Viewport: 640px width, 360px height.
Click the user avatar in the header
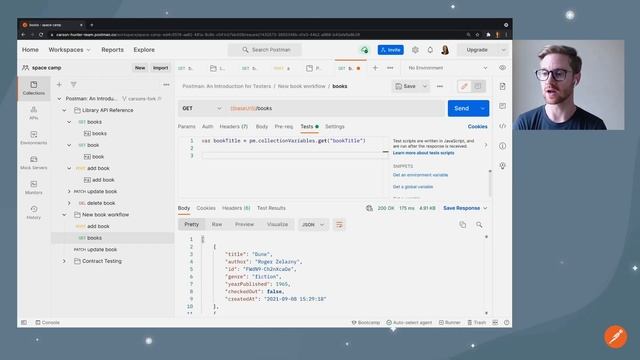click(x=445, y=50)
